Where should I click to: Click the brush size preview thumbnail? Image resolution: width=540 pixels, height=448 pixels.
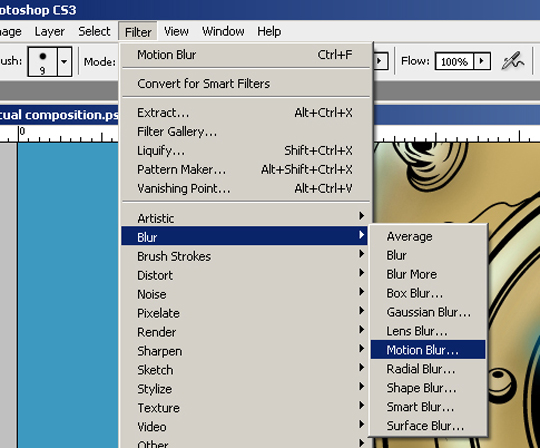pyautogui.click(x=43, y=62)
